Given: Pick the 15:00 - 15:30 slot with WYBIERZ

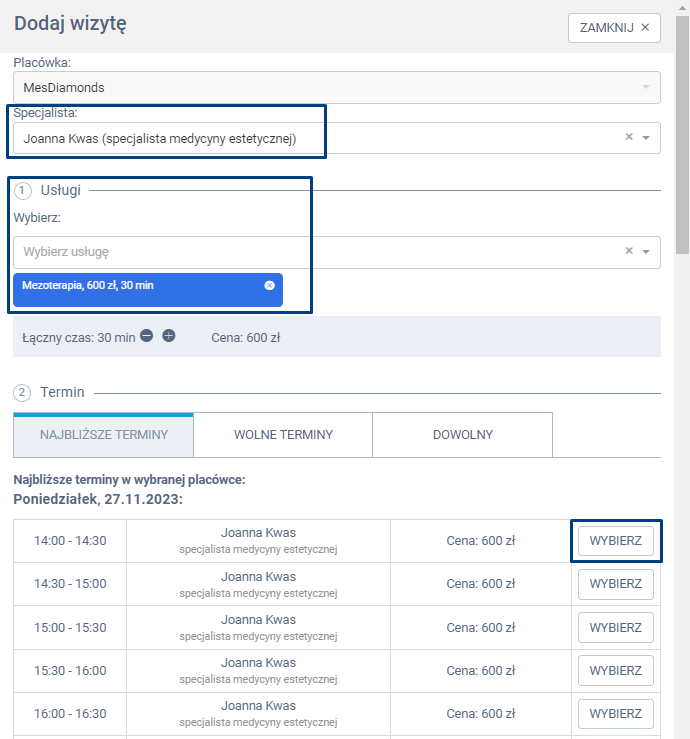Looking at the screenshot, I should pyautogui.click(x=615, y=628).
